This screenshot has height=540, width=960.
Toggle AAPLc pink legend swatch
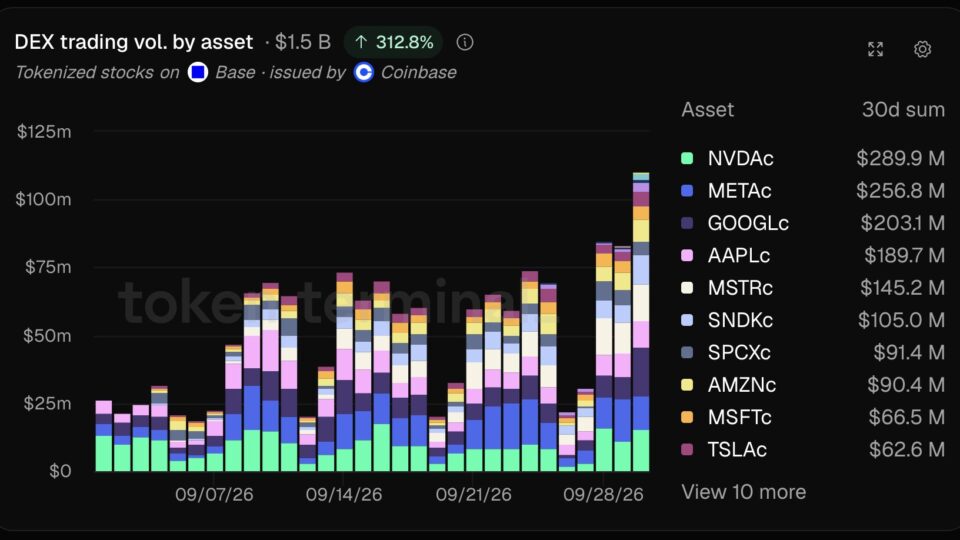click(x=687, y=255)
